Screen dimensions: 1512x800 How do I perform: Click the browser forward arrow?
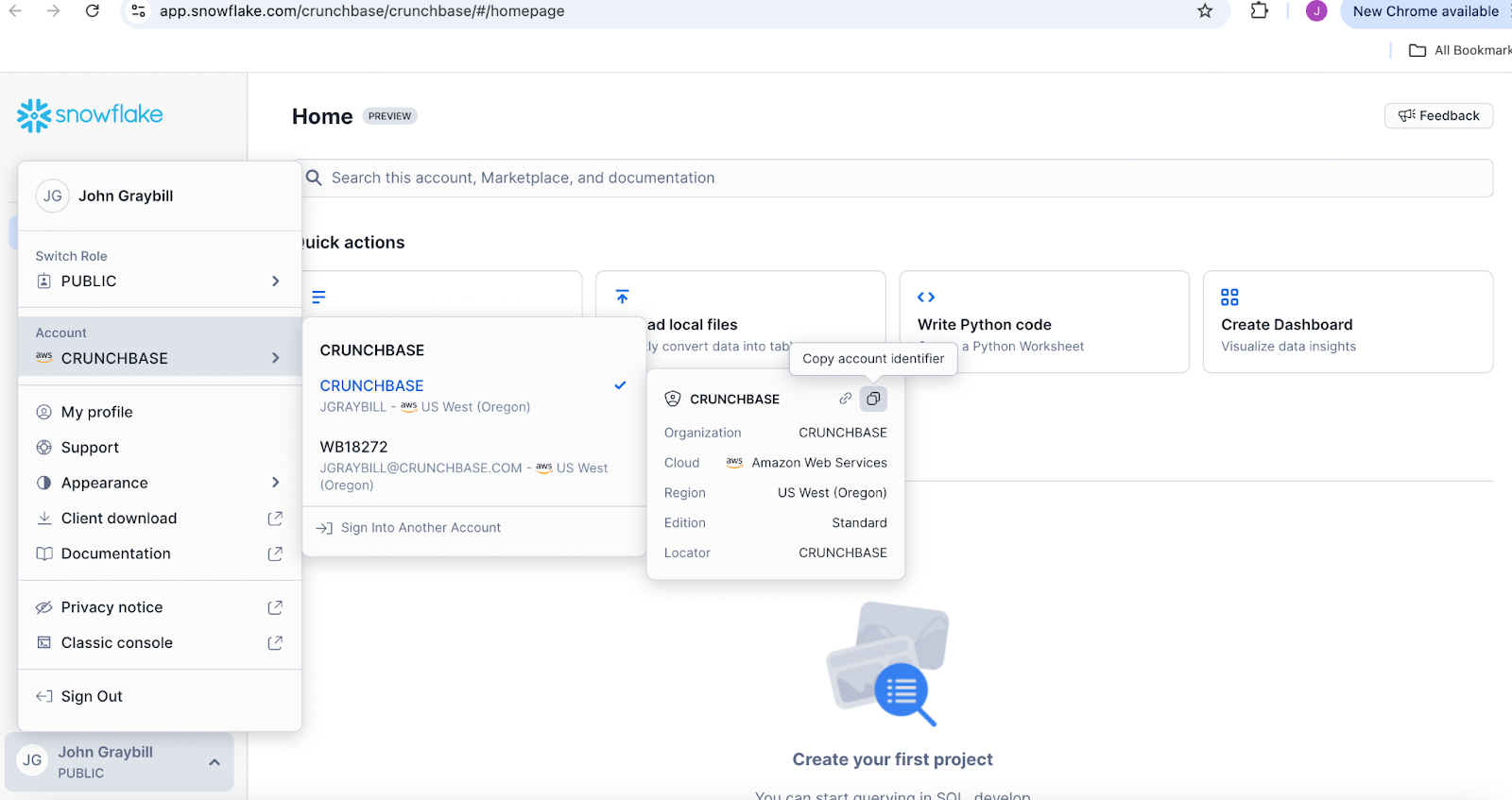click(53, 11)
